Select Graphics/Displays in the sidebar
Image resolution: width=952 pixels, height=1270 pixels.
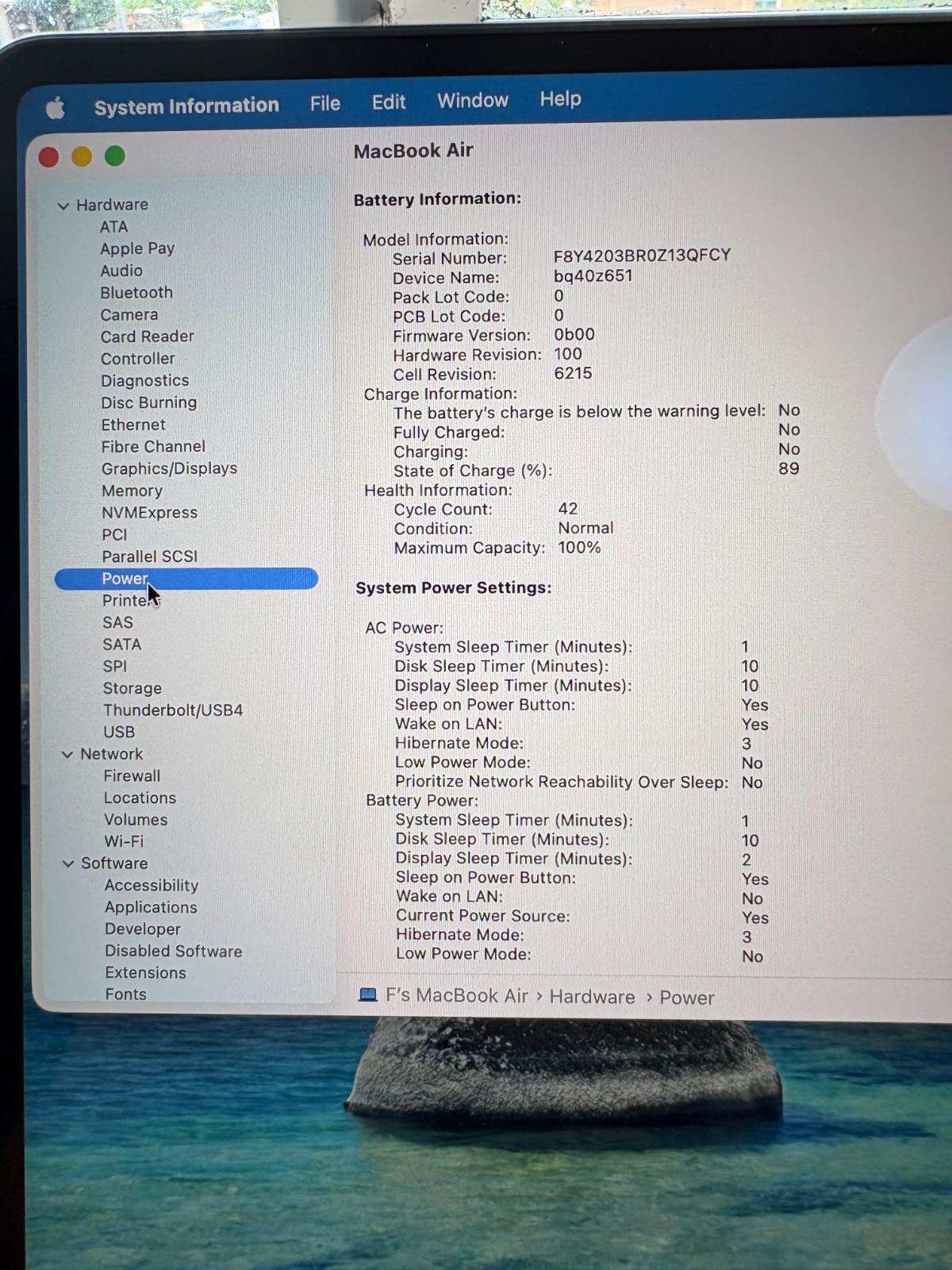pyautogui.click(x=170, y=468)
